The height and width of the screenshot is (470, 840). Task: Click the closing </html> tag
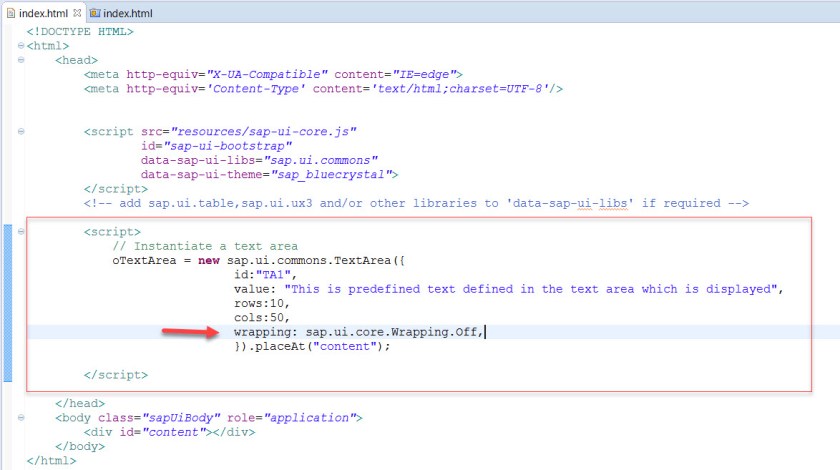51,461
